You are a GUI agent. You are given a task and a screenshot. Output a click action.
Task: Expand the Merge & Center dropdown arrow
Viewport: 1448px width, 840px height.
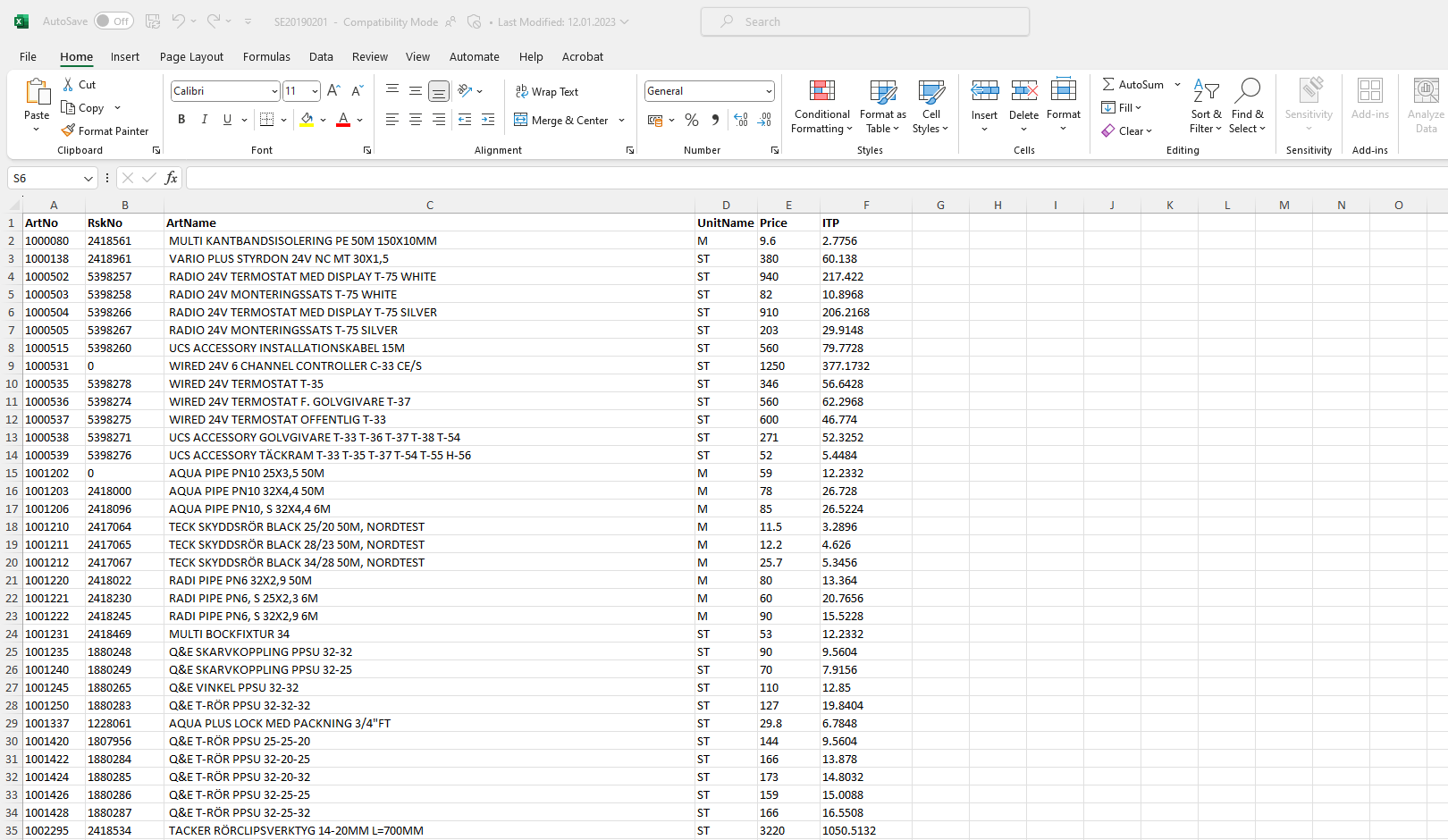pos(621,120)
